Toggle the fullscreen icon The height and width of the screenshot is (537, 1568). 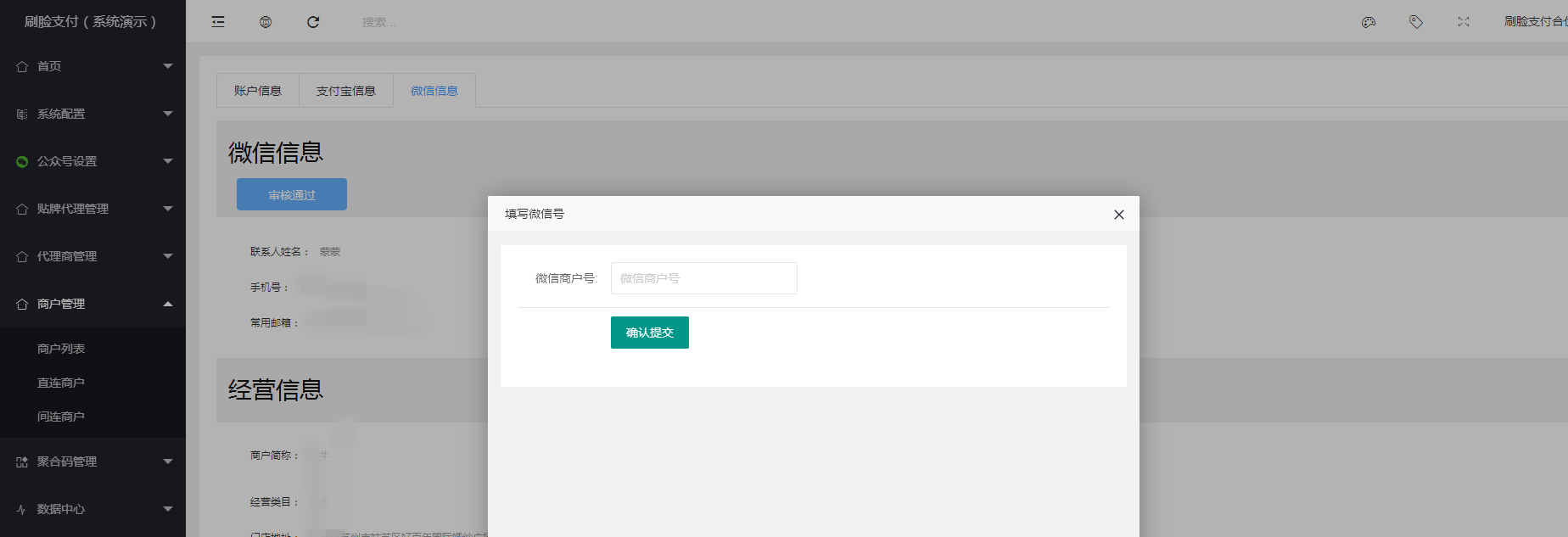1464,22
